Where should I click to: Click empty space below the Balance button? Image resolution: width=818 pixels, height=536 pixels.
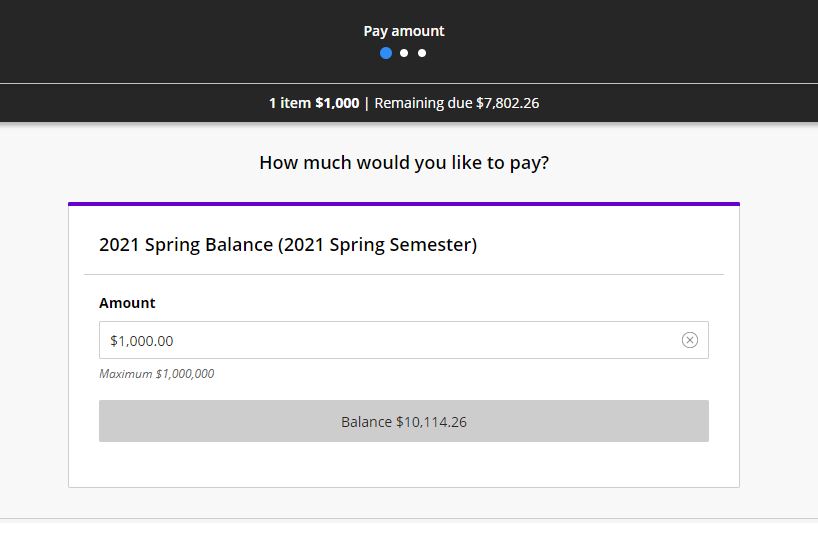[404, 464]
